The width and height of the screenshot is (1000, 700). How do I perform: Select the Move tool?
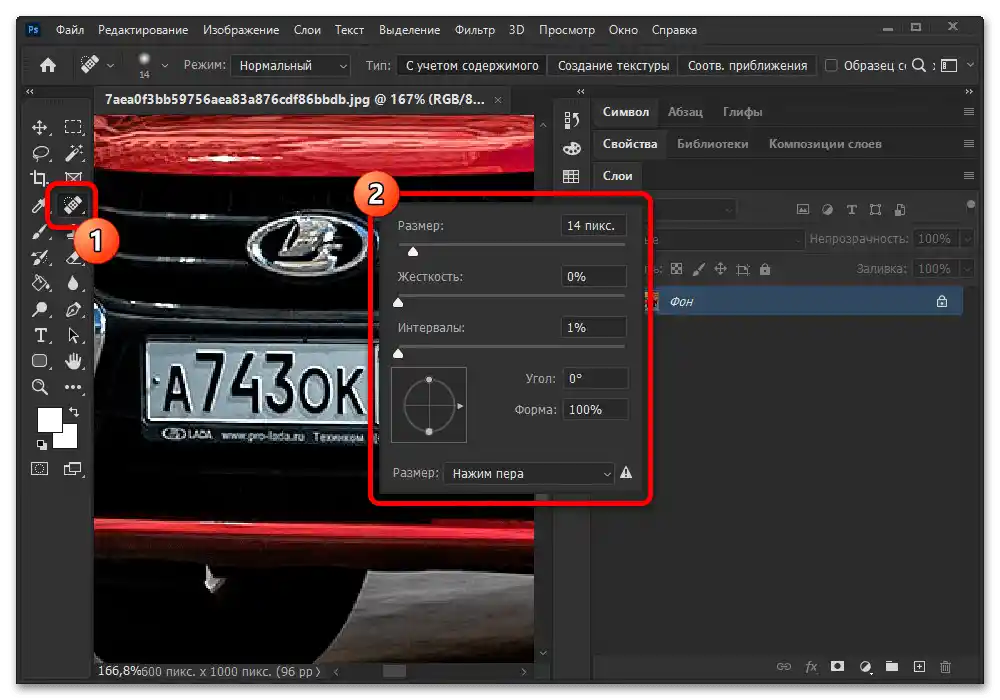point(40,127)
